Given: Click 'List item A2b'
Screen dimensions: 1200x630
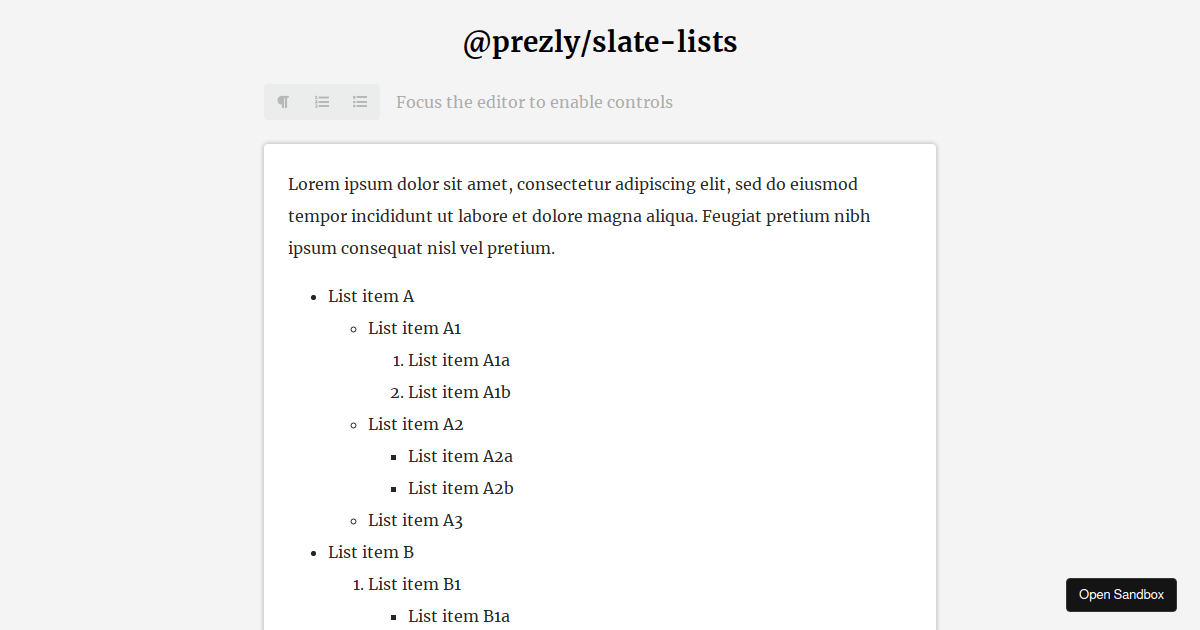Looking at the screenshot, I should (x=460, y=488).
